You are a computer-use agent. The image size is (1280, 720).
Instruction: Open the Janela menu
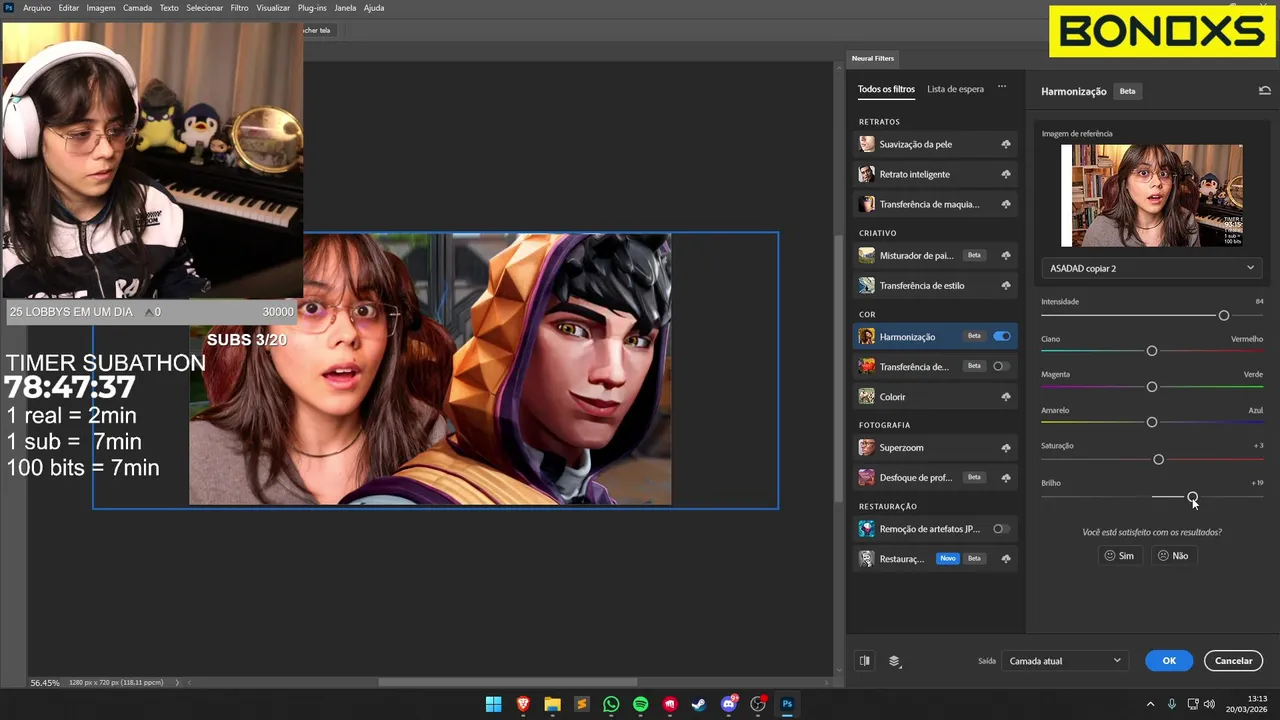click(x=345, y=8)
